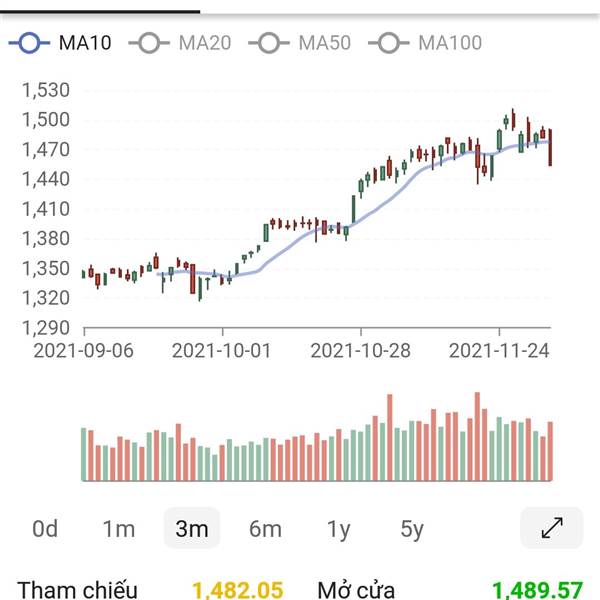Select the 1m time range
The width and height of the screenshot is (600, 600).
click(119, 529)
